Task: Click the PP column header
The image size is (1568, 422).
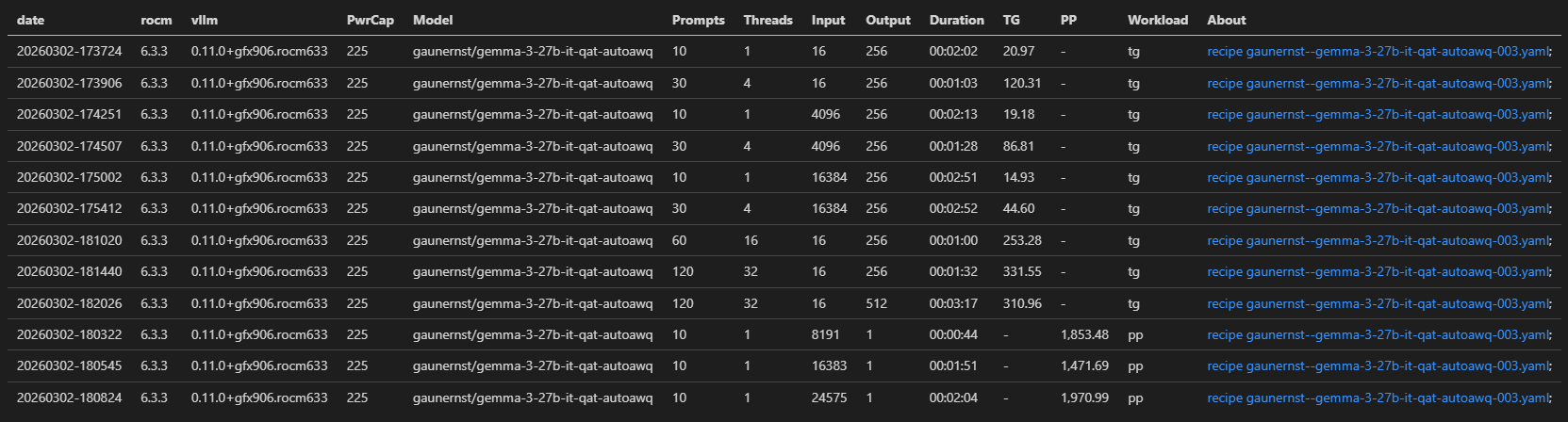Action: [1068, 20]
